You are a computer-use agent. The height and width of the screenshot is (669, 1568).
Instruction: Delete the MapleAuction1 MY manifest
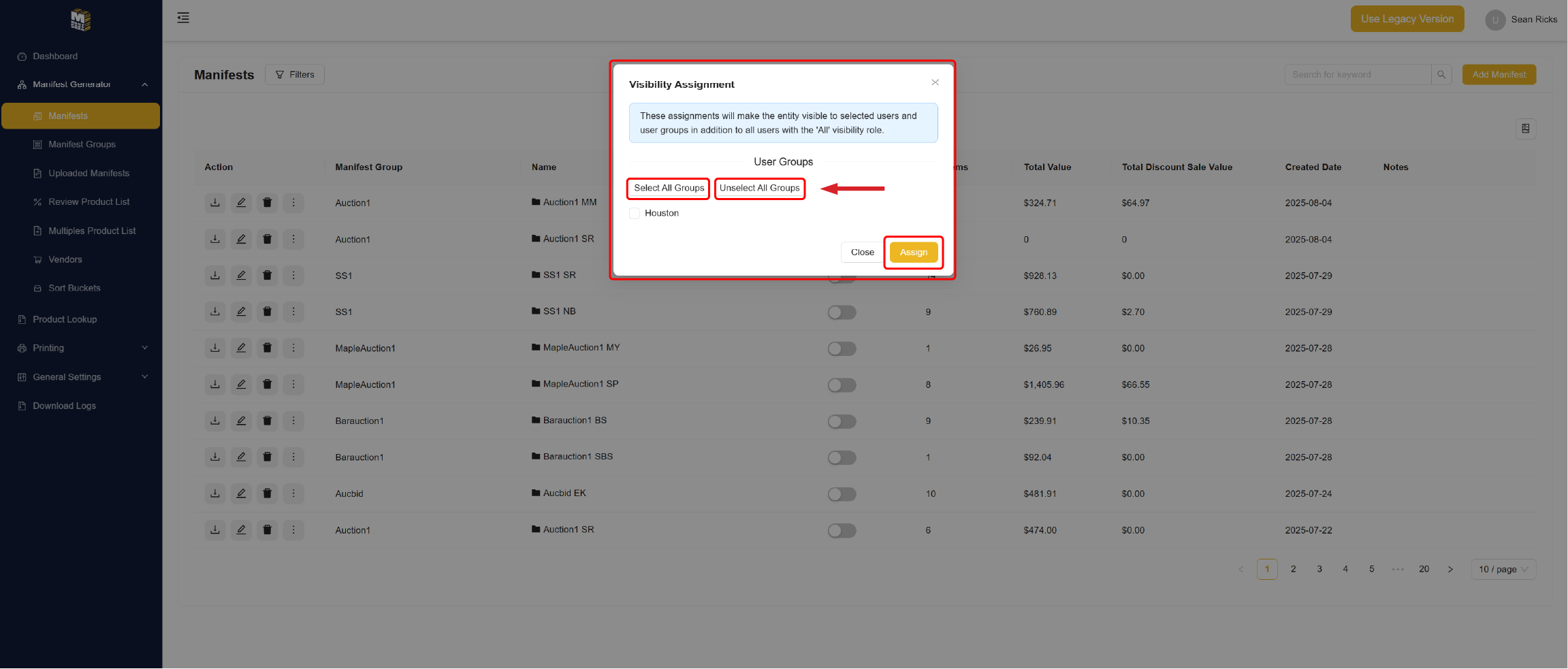click(267, 348)
